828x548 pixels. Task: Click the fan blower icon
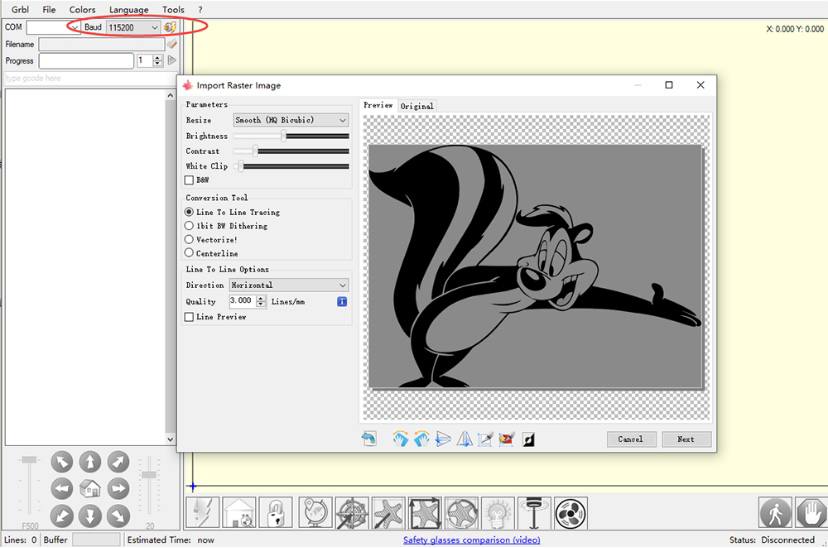click(571, 513)
